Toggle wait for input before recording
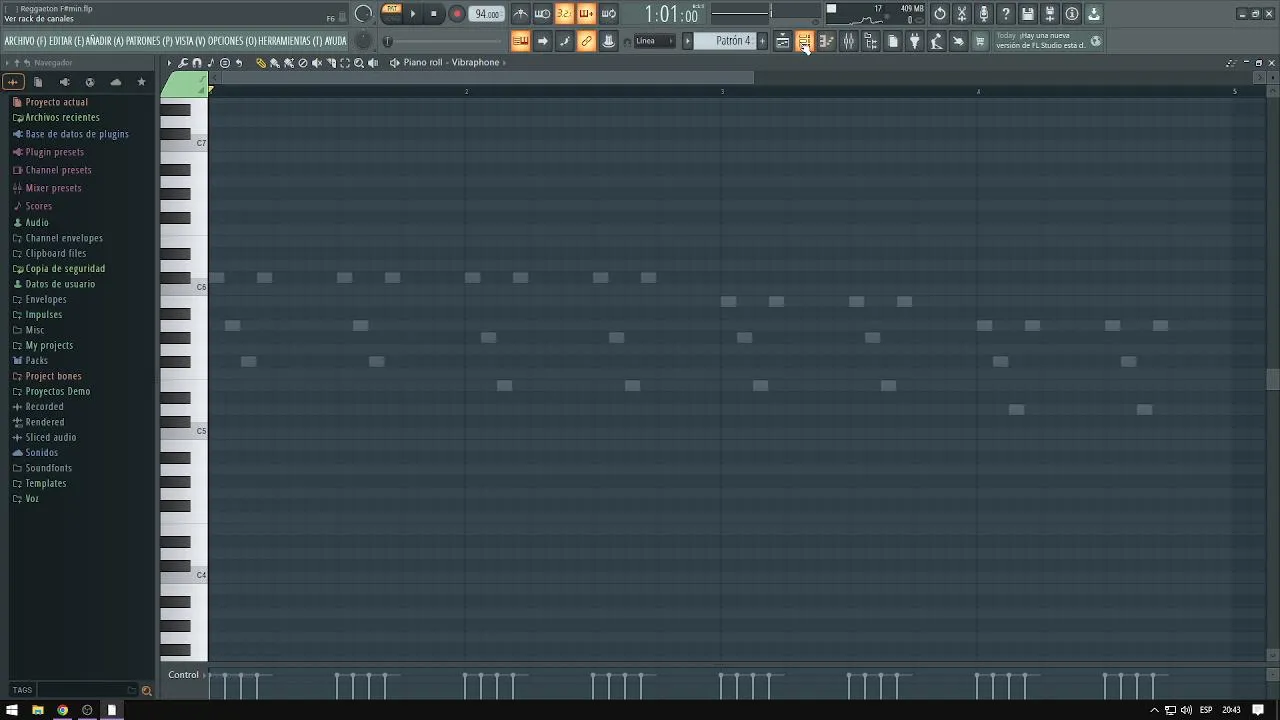Screen dimensions: 1280x720 pyautogui.click(x=542, y=14)
